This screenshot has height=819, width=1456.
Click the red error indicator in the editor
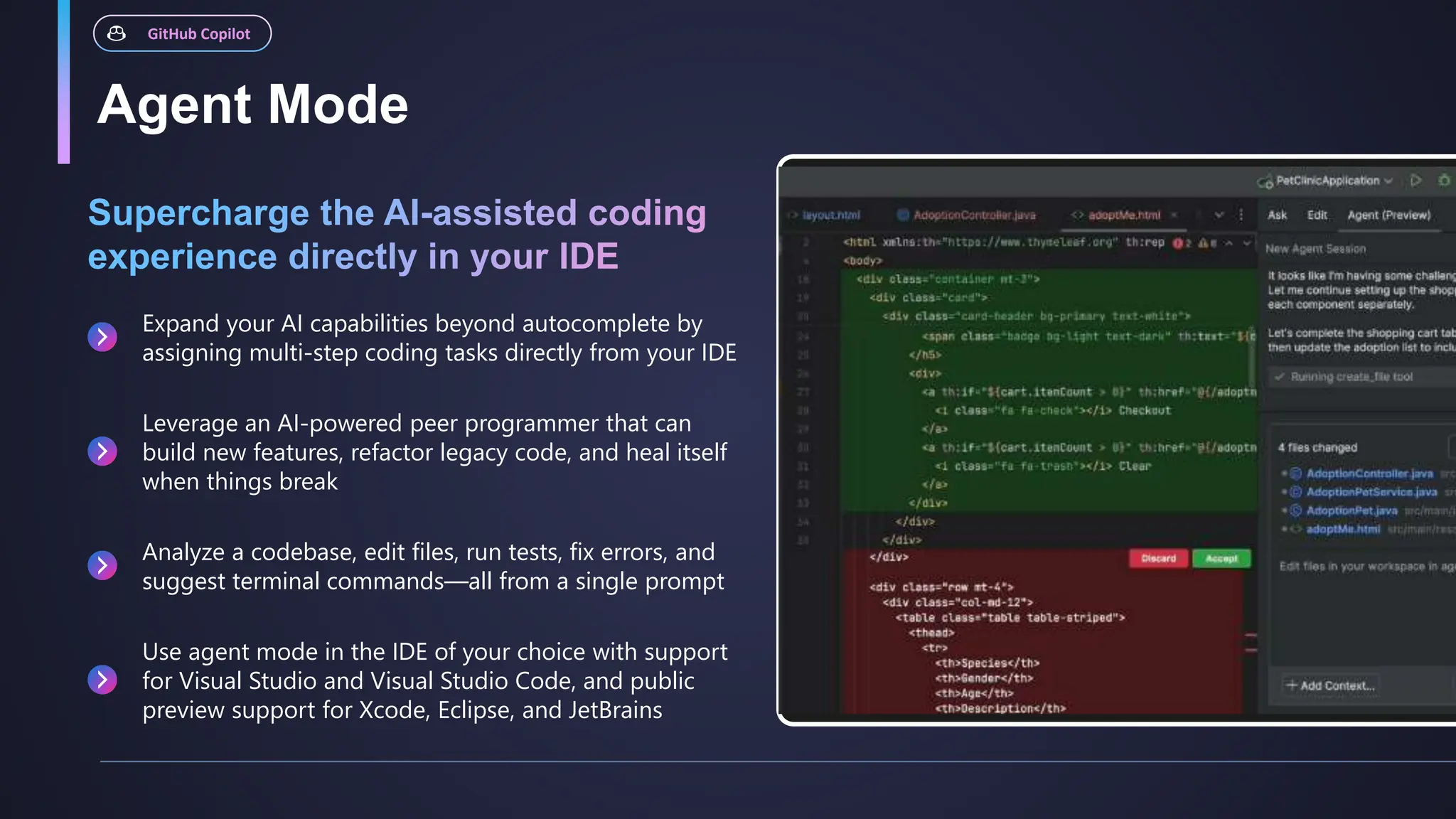pyautogui.click(x=1182, y=243)
